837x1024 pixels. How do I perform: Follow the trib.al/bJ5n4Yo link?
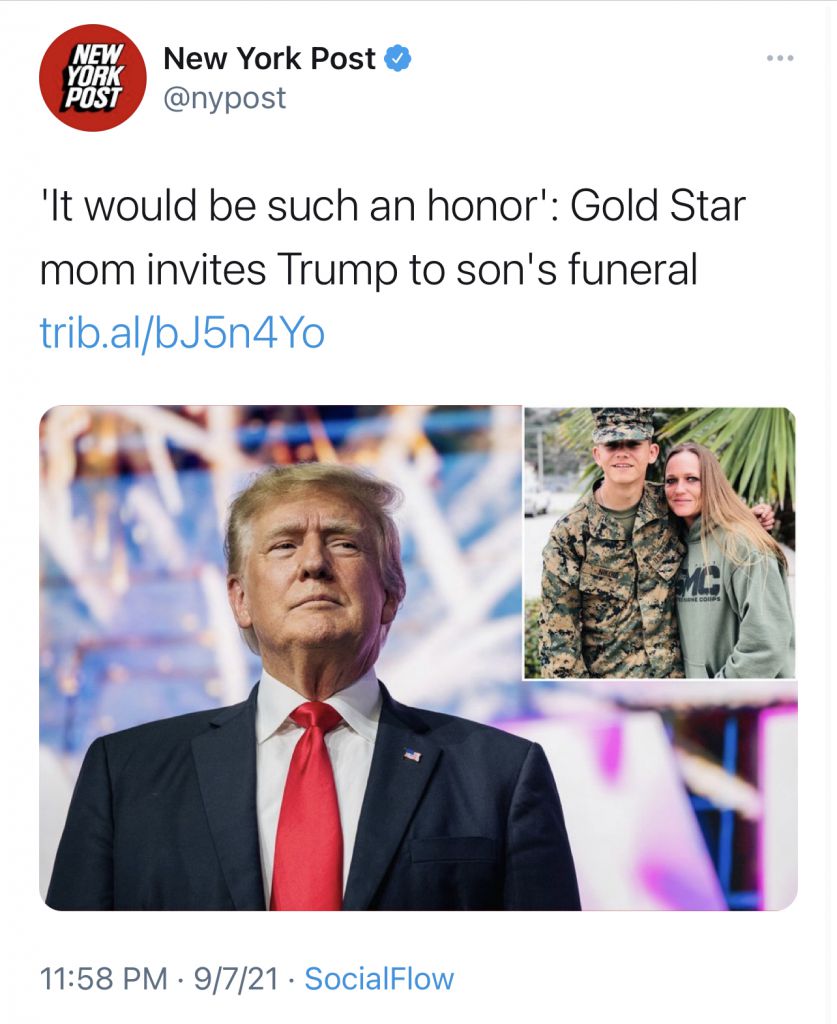(x=182, y=334)
